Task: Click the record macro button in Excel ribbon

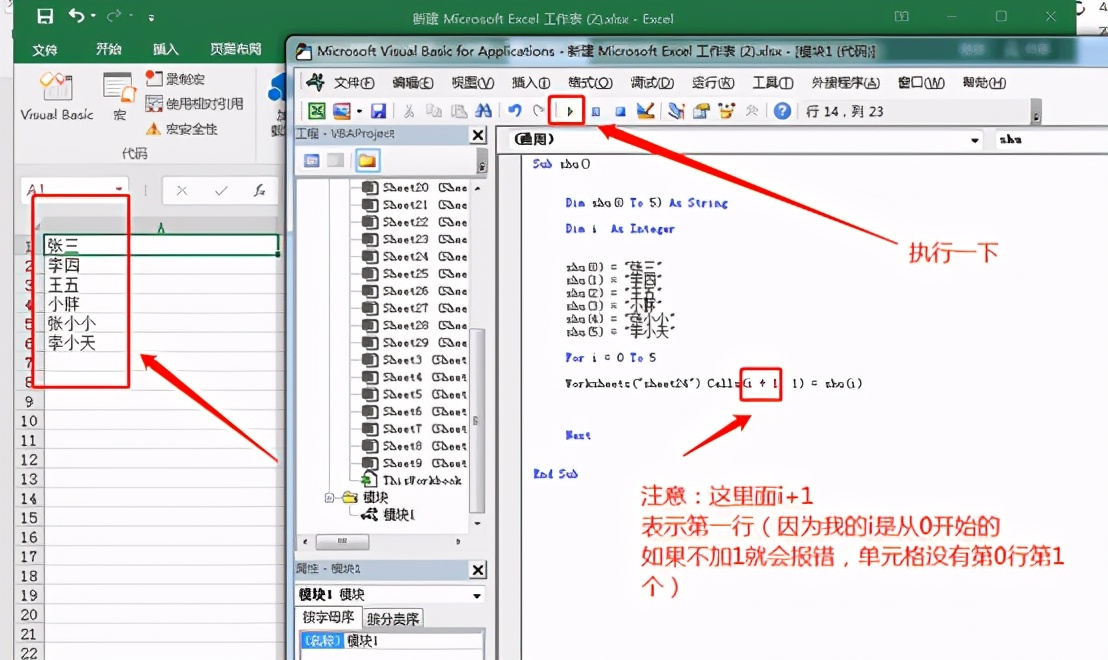Action: (175, 78)
